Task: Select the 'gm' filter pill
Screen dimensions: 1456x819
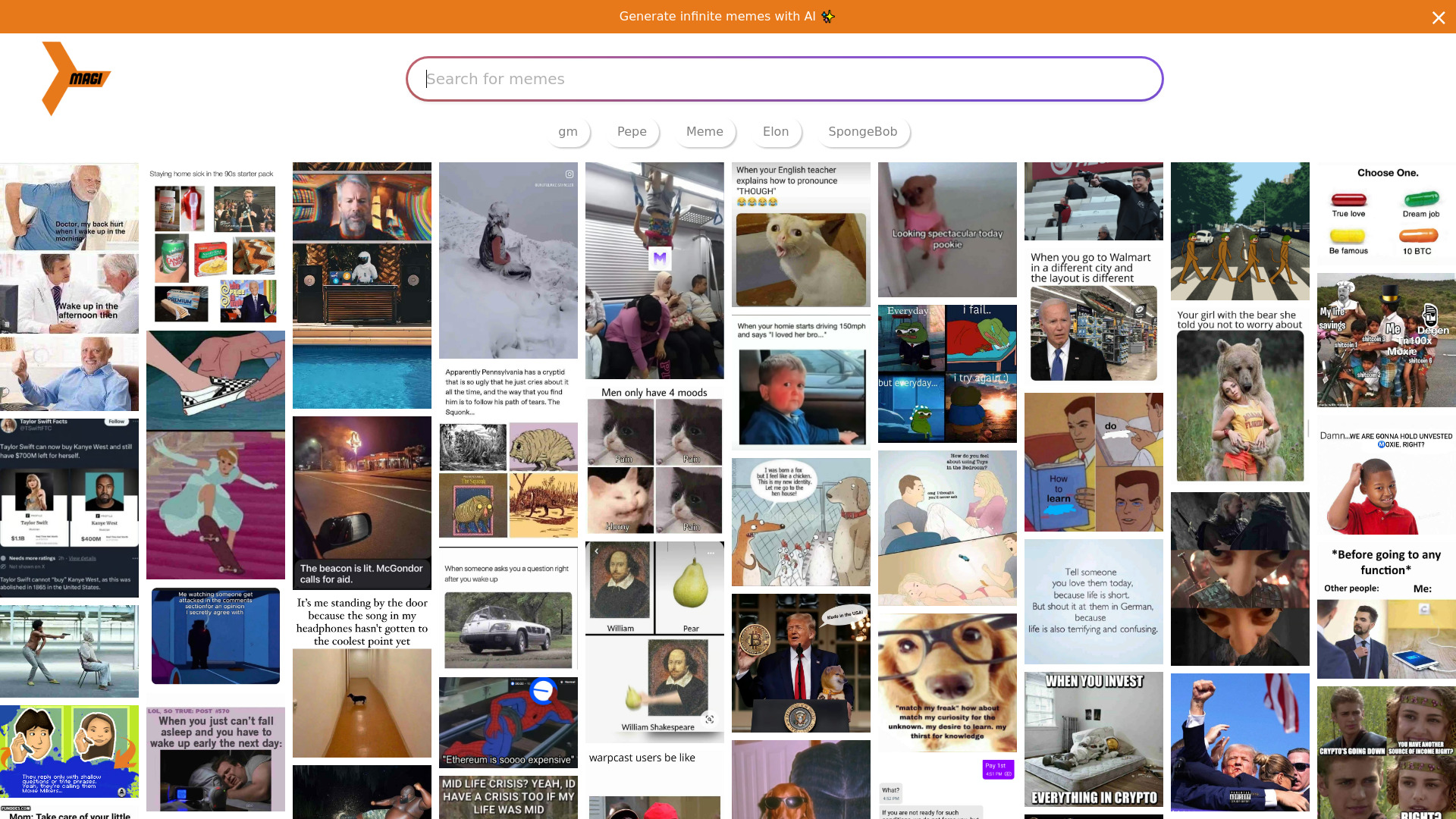Action: coord(568,131)
